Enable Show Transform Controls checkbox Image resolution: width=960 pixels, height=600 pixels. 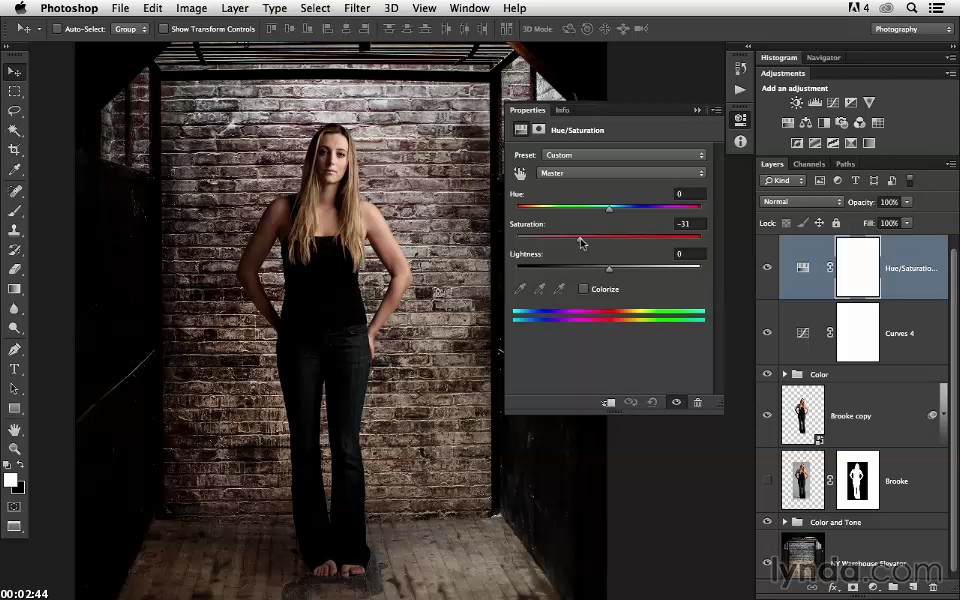pos(163,29)
